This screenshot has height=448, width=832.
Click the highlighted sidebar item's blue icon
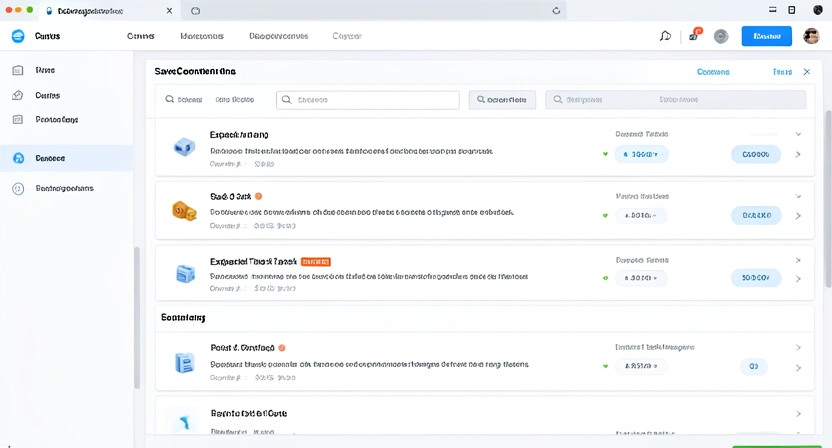point(19,158)
